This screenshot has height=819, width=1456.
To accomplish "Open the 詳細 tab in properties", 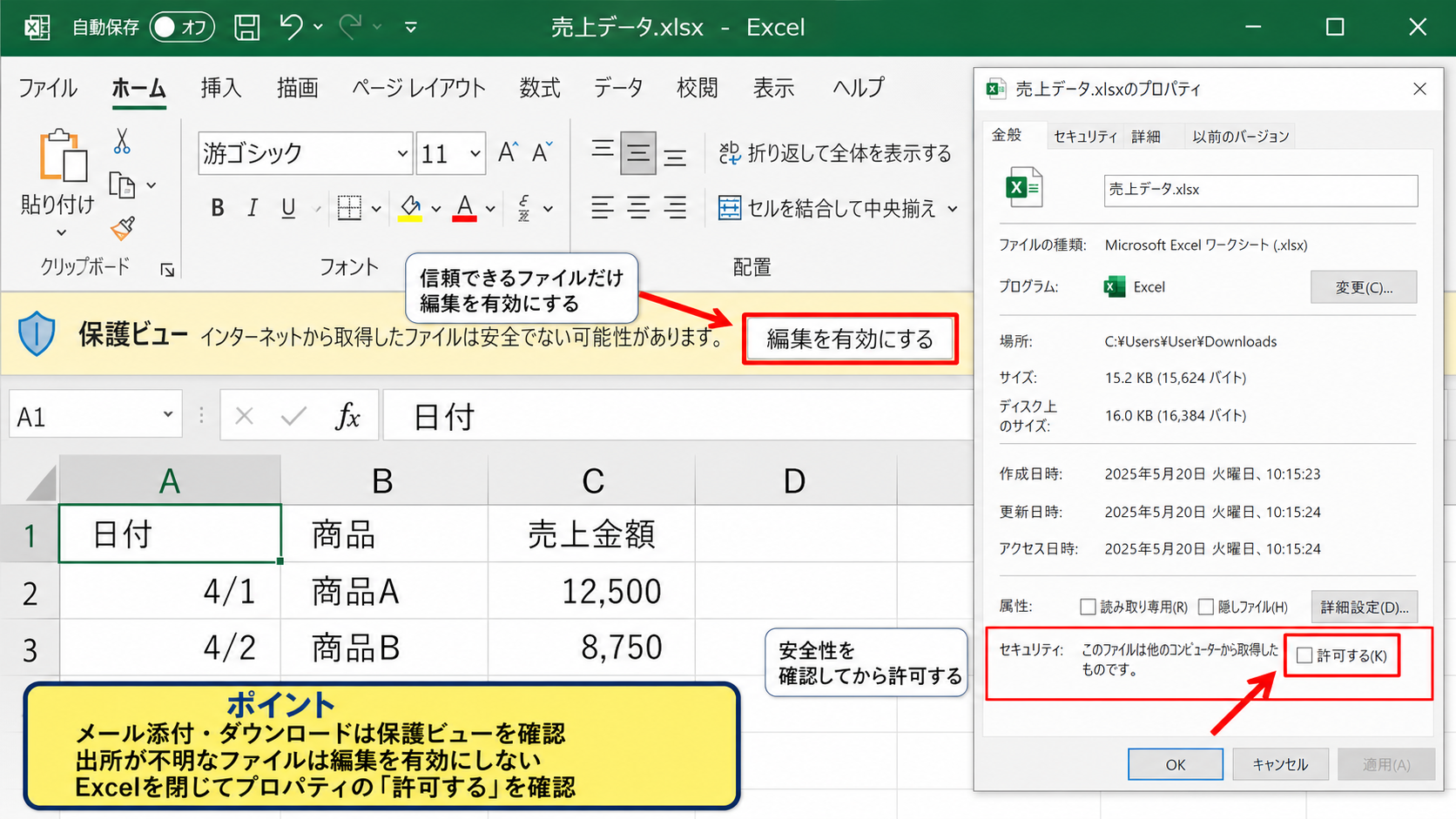I will point(1146,137).
